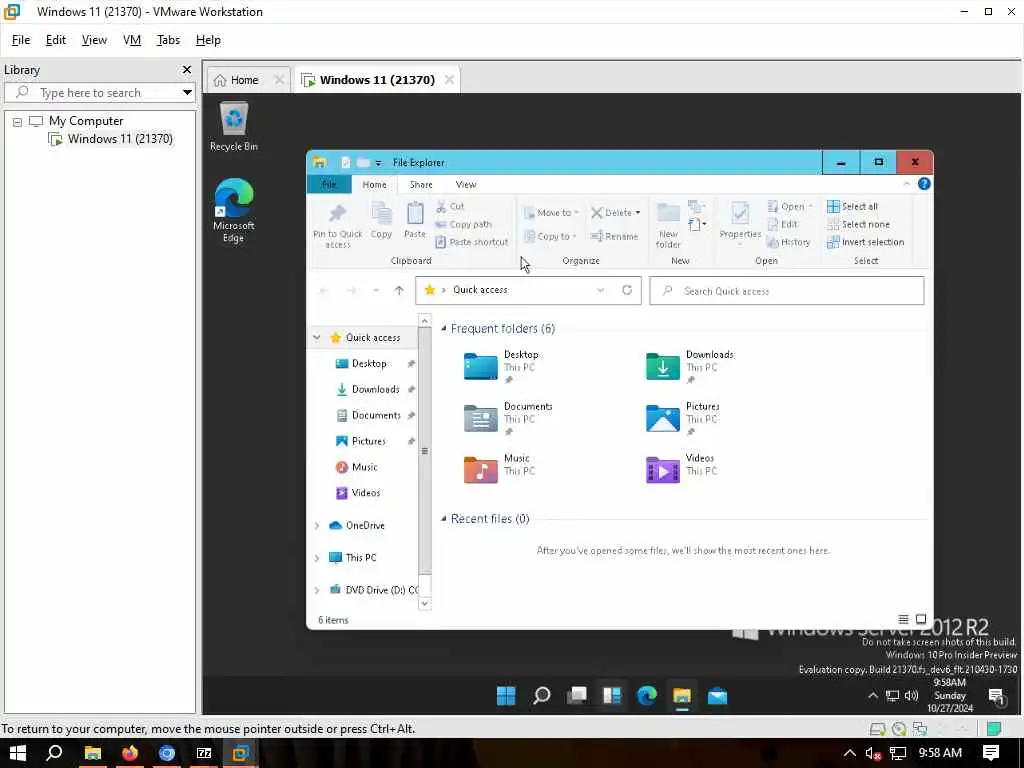Open the Delete dropdown arrow
This screenshot has height=768, width=1024.
pos(638,213)
